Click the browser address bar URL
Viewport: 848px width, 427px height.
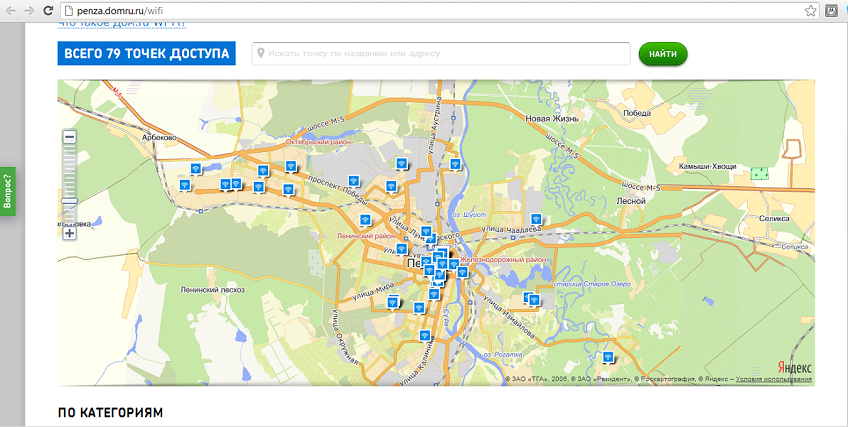[120, 10]
